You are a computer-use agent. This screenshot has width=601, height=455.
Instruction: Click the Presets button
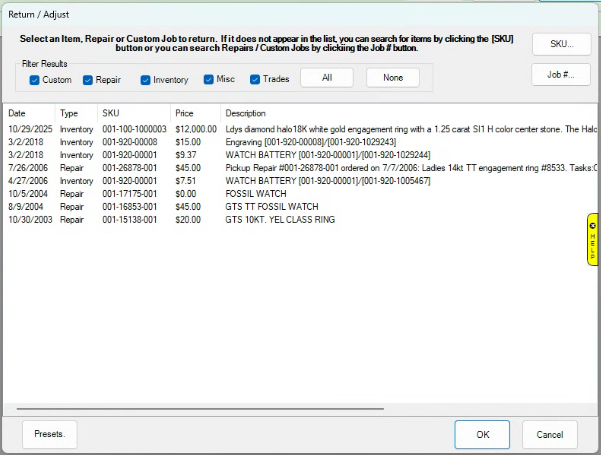point(49,434)
